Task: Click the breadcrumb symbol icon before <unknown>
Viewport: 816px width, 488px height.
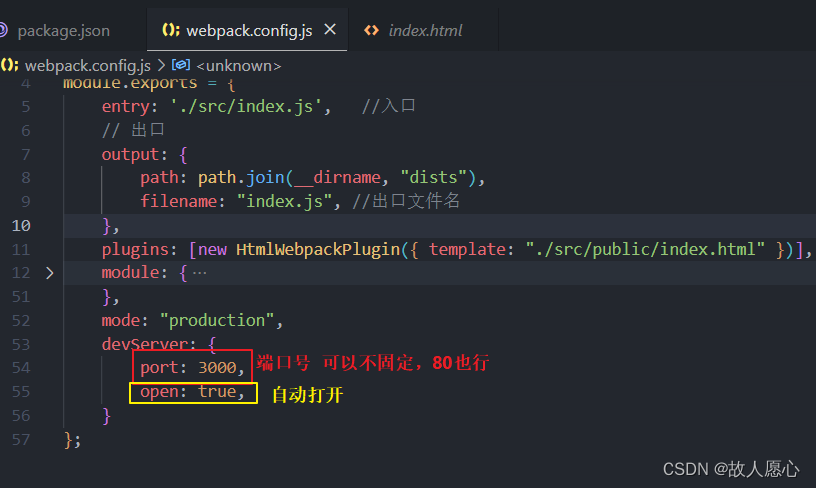Action: pos(181,65)
